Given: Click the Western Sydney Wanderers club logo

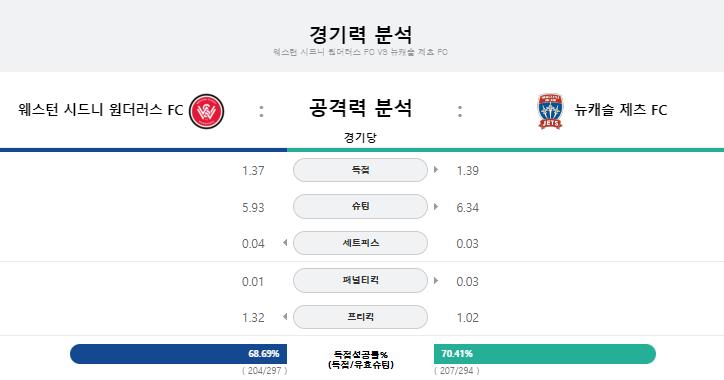Looking at the screenshot, I should tap(206, 111).
